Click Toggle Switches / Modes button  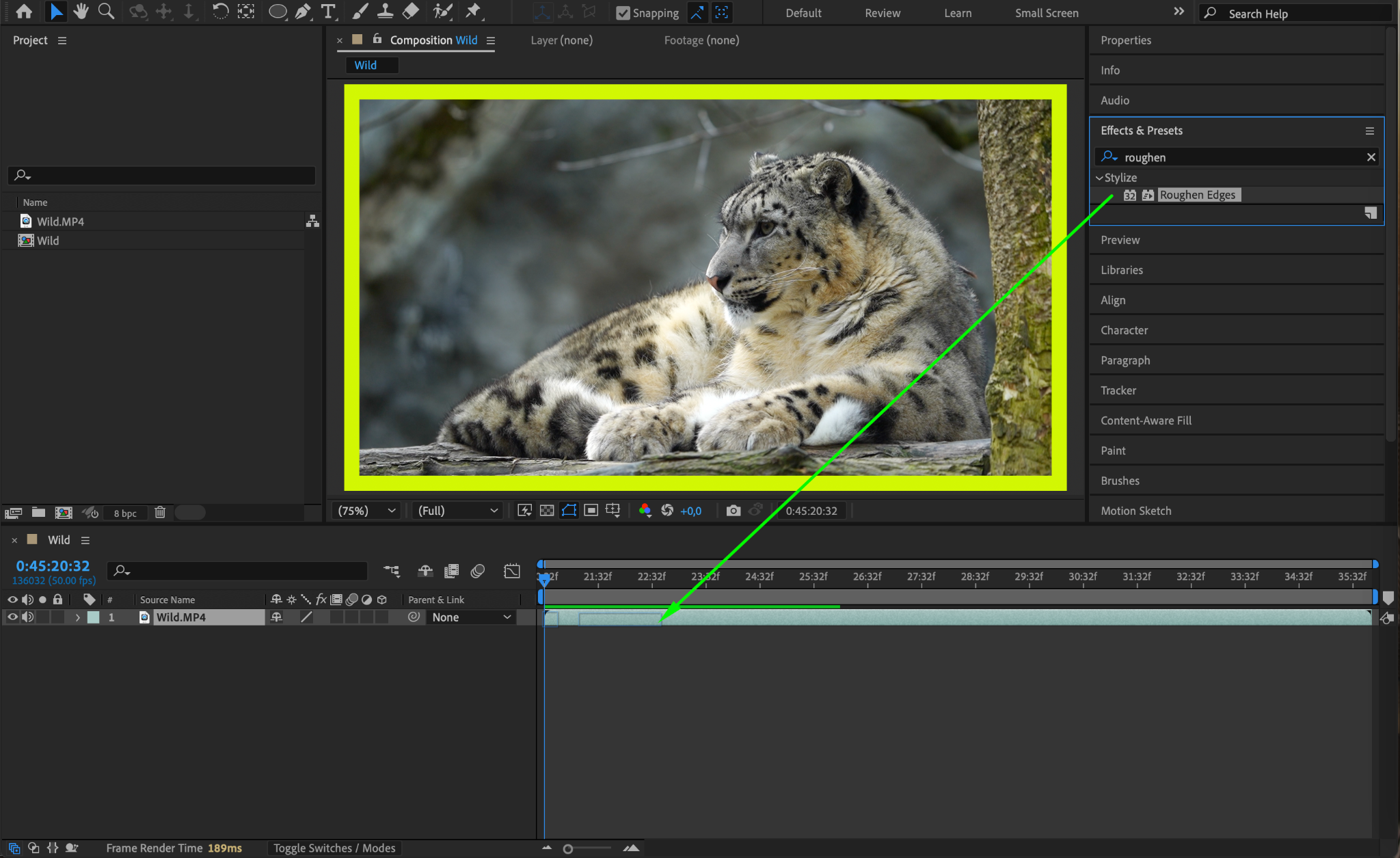point(334,848)
